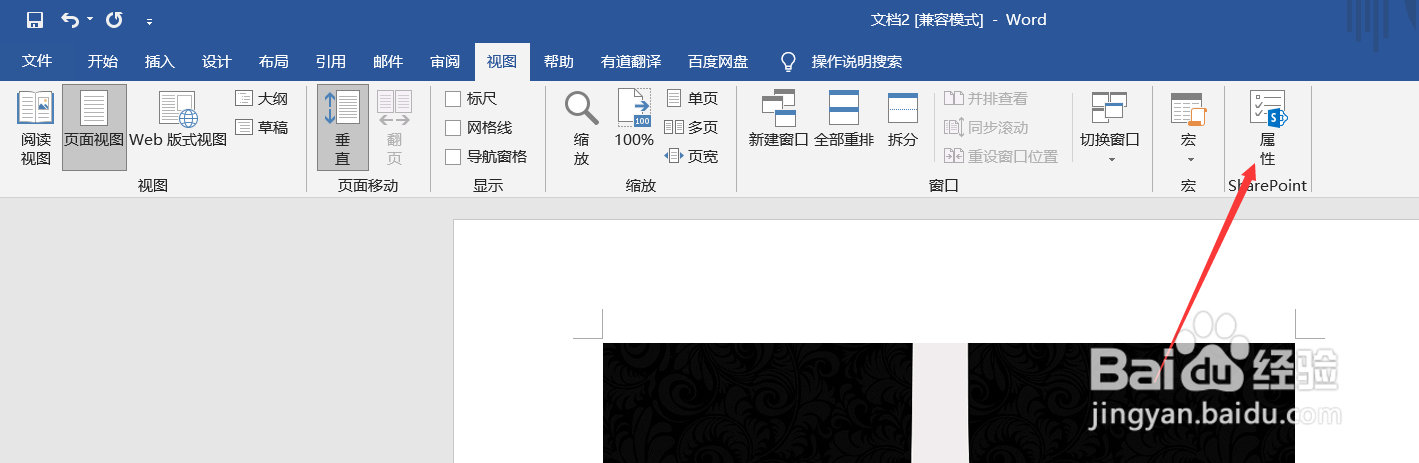Click 全部重排 (Arrange All)
The height and width of the screenshot is (463, 1419).
(x=844, y=120)
